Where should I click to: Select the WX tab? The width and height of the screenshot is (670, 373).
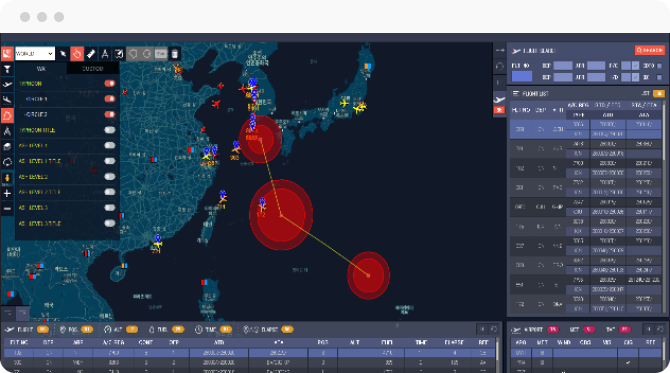tap(41, 68)
